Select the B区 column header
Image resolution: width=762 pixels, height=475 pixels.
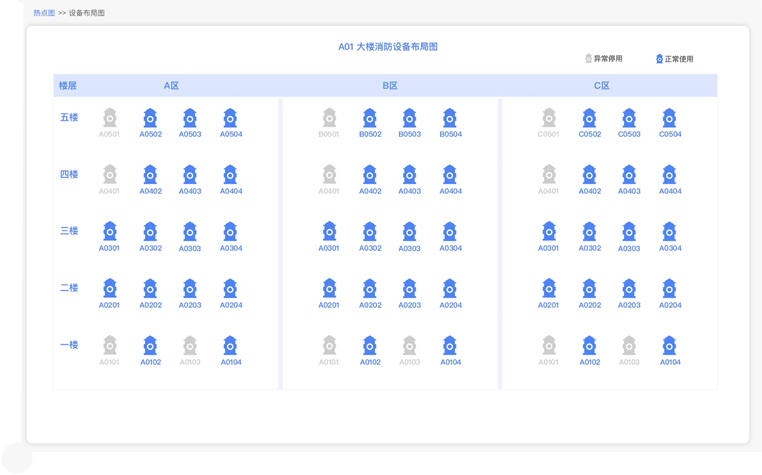(x=390, y=86)
